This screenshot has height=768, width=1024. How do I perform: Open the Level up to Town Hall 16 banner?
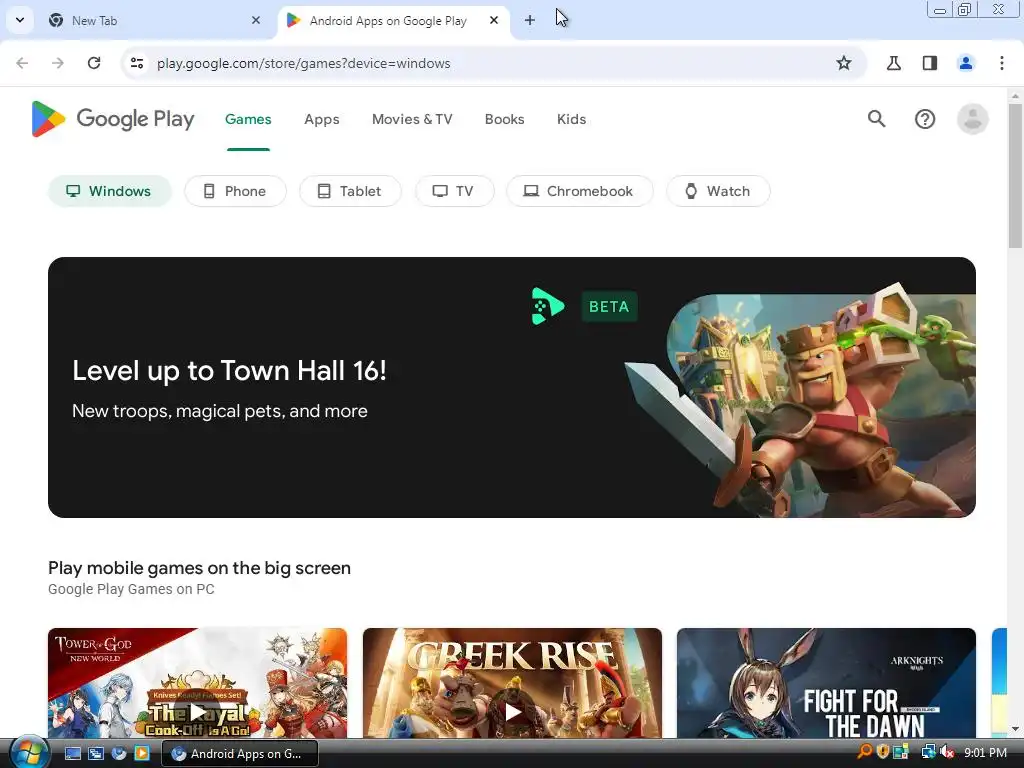pos(512,387)
